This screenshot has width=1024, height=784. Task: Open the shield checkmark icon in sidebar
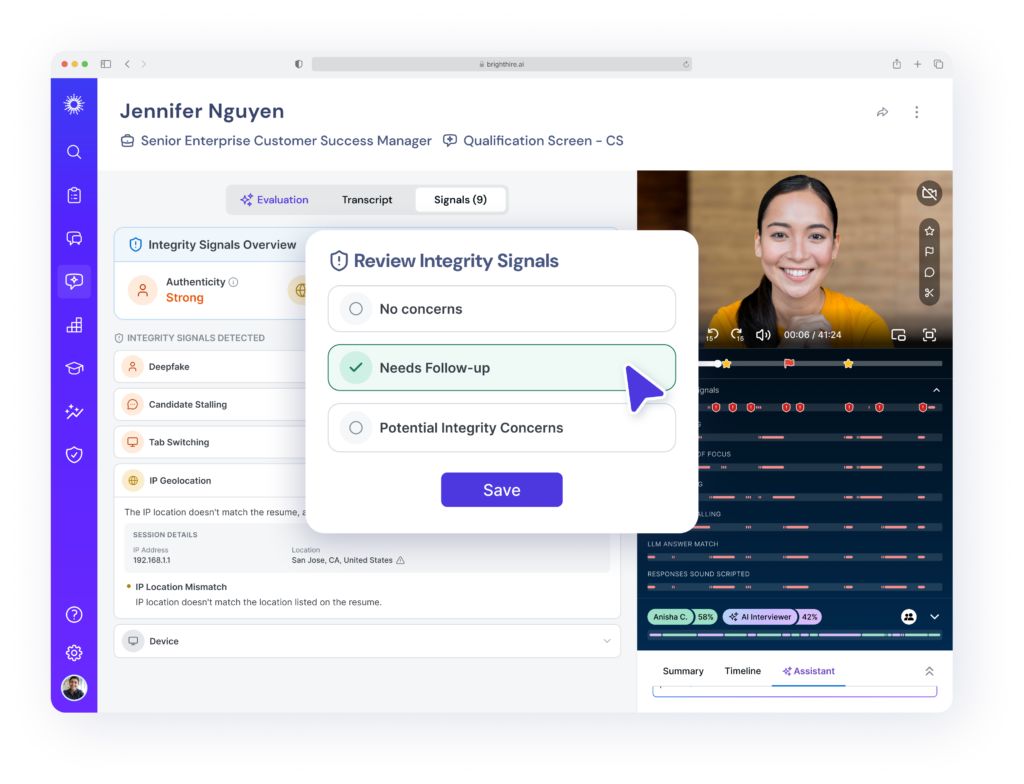tap(74, 454)
